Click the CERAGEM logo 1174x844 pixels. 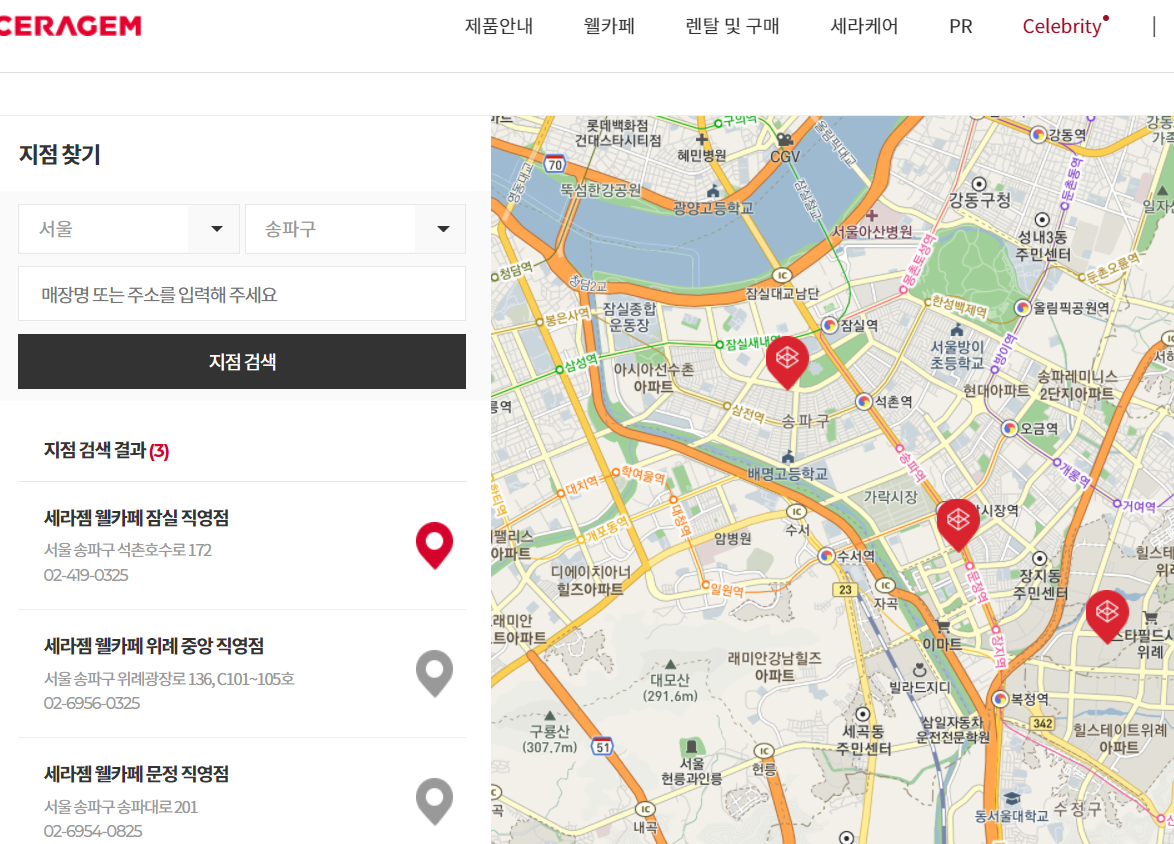(70, 26)
